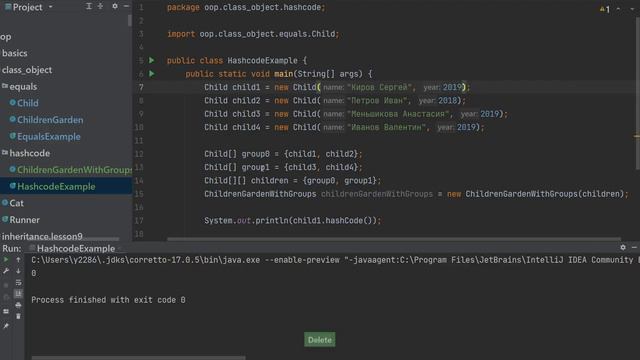The height and width of the screenshot is (360, 640).
Task: Pin the Run tab
Action: coord(6,326)
